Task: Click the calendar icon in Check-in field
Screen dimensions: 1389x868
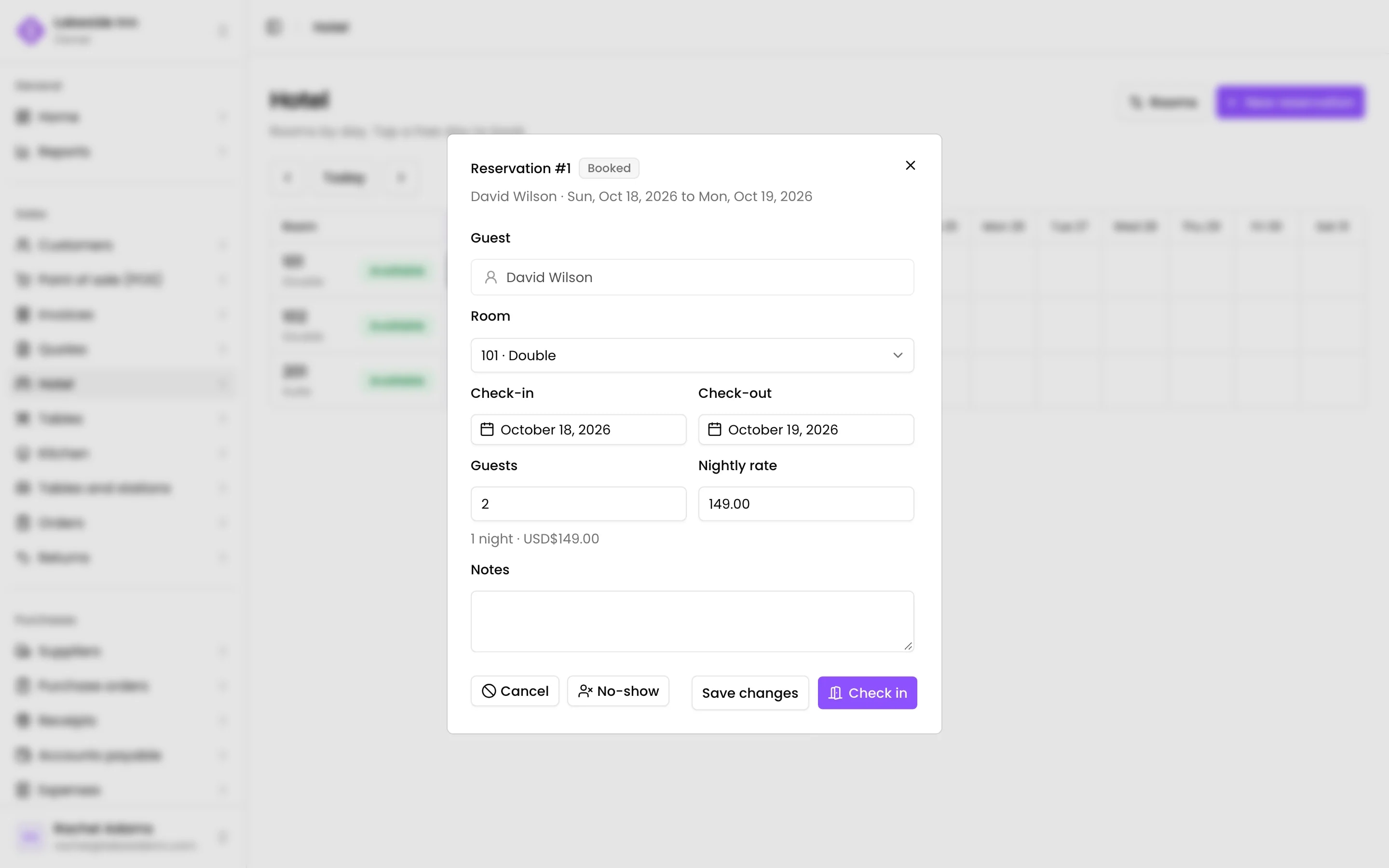Action: point(487,429)
